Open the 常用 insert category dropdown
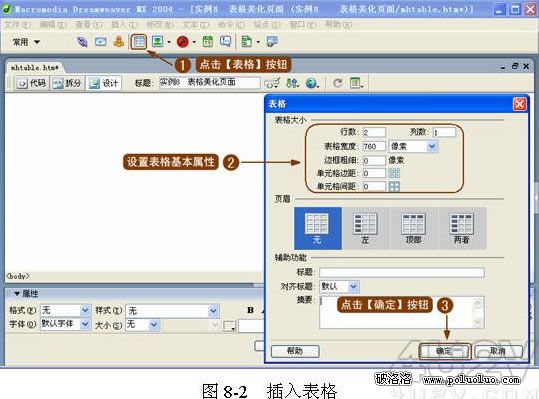The width and height of the screenshot is (539, 399). coord(26,42)
